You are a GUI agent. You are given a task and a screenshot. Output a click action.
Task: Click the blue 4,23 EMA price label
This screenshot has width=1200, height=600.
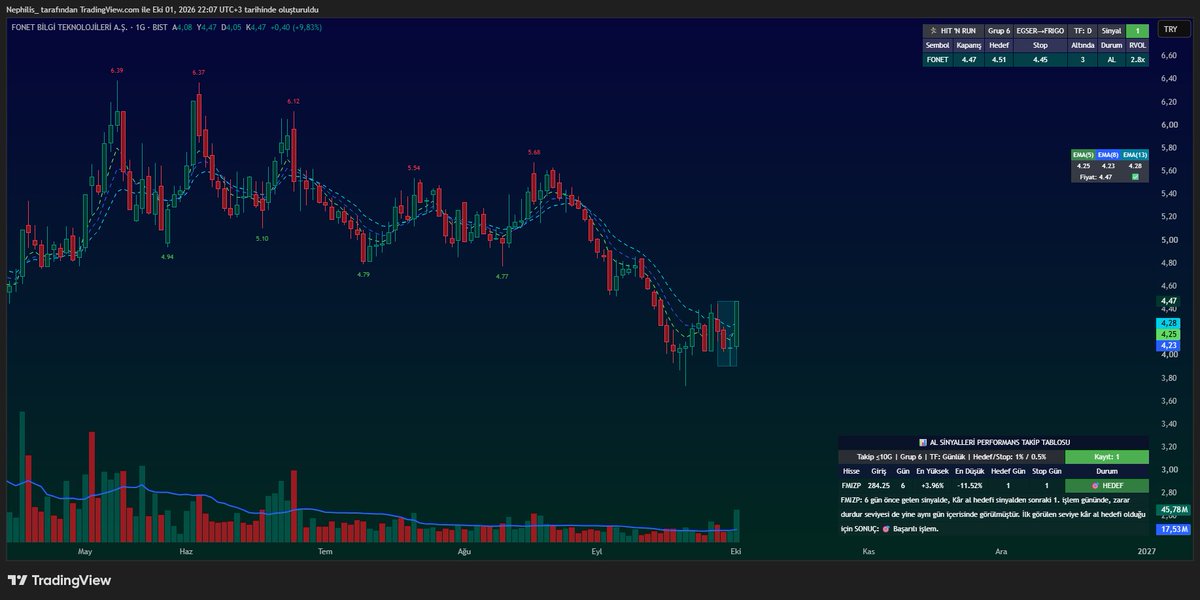coord(1169,346)
